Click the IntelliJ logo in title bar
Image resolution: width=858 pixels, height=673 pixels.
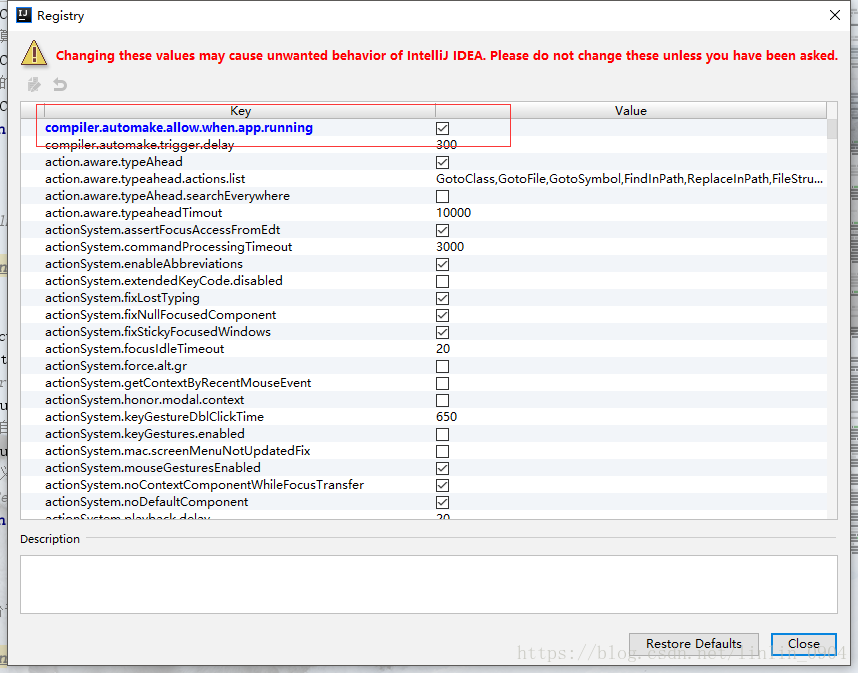coord(24,15)
